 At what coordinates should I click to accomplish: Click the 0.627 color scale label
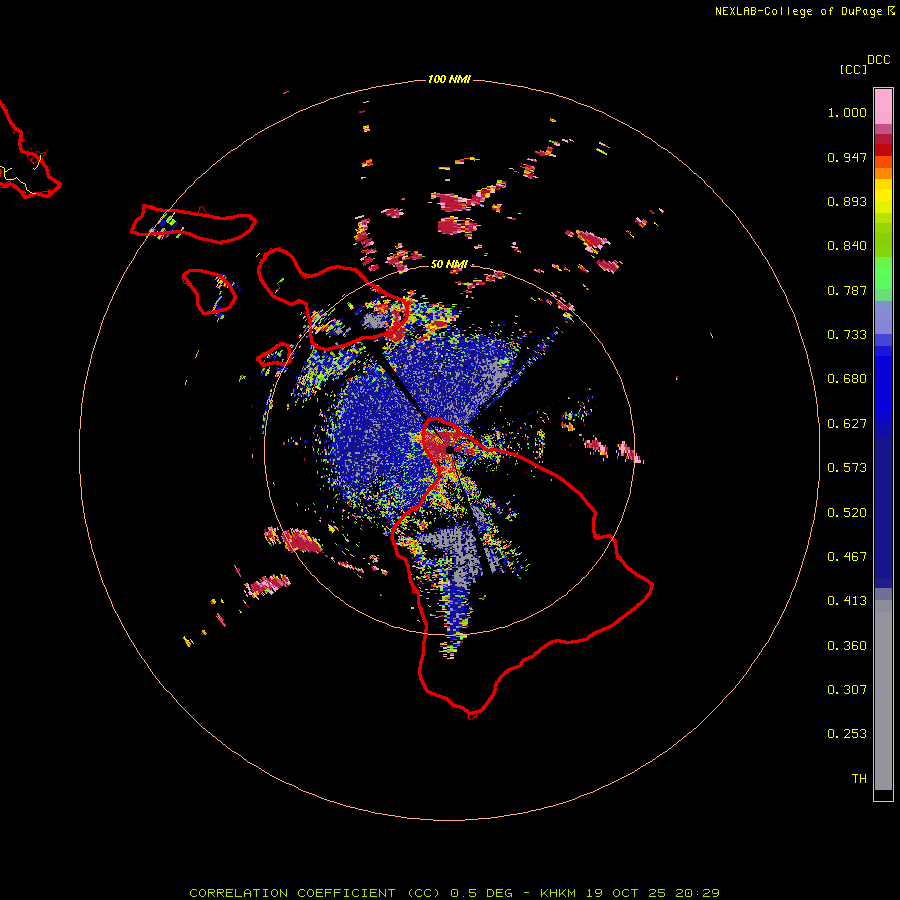(x=847, y=424)
